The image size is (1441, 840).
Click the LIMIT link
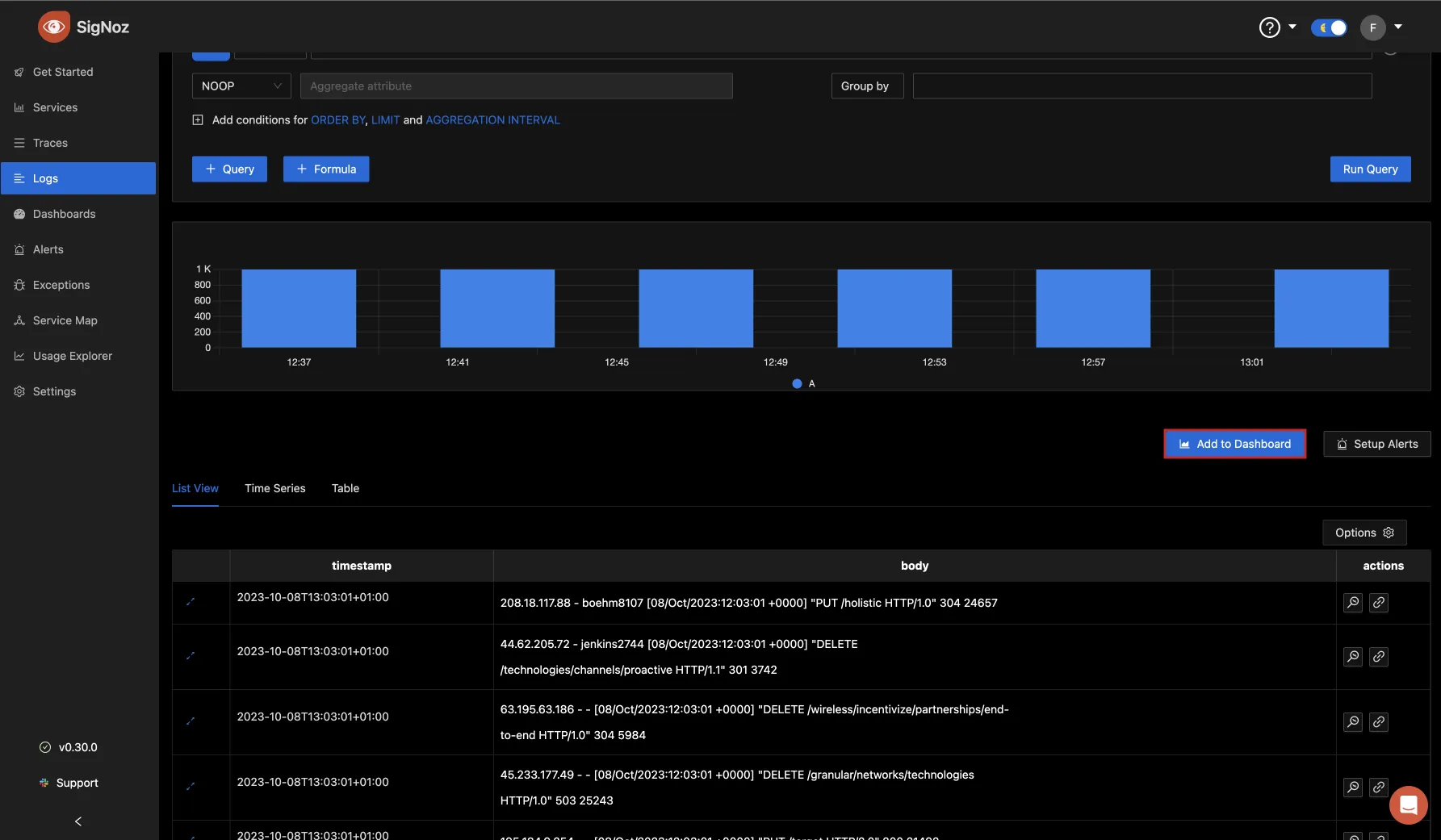coord(385,120)
